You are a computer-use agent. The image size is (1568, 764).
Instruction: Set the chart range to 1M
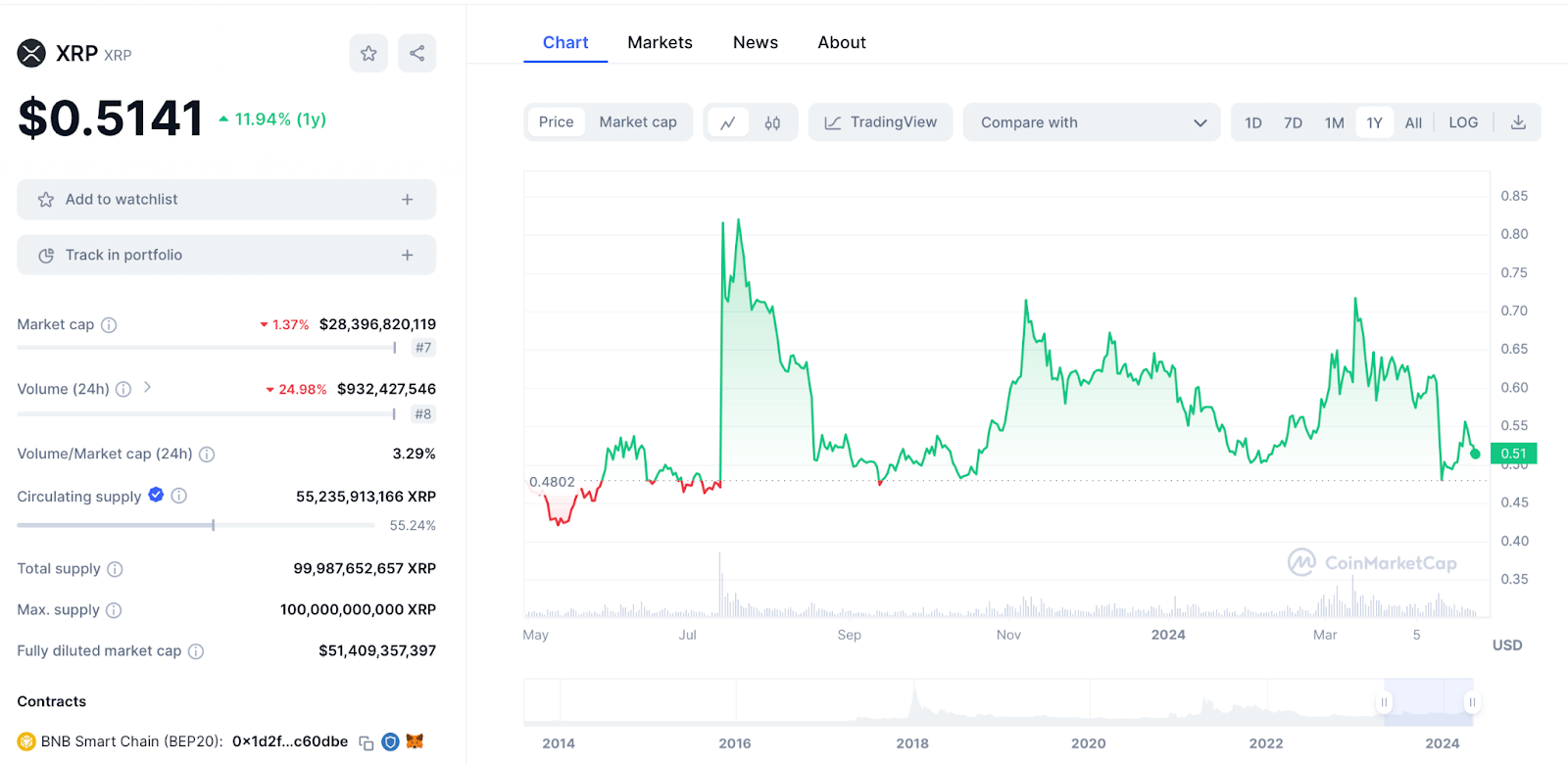[x=1334, y=122]
